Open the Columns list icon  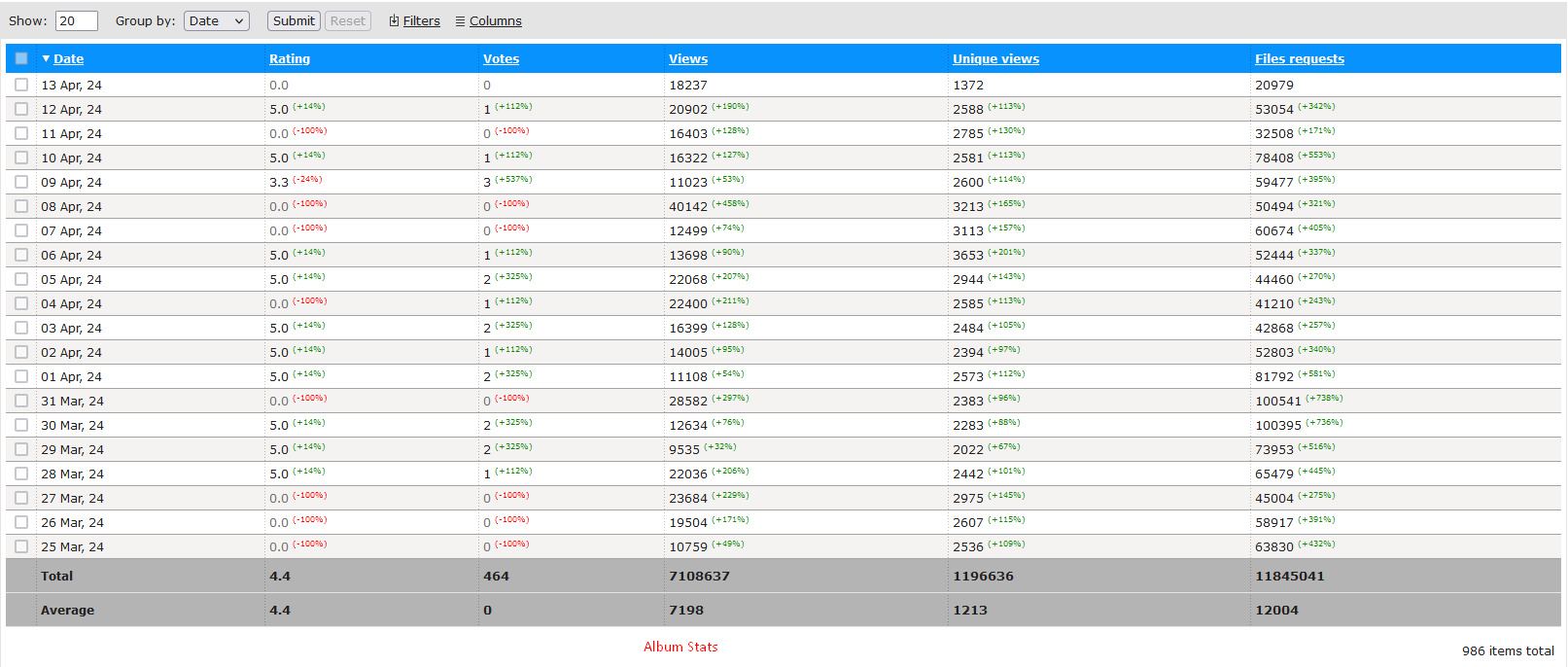pos(460,21)
